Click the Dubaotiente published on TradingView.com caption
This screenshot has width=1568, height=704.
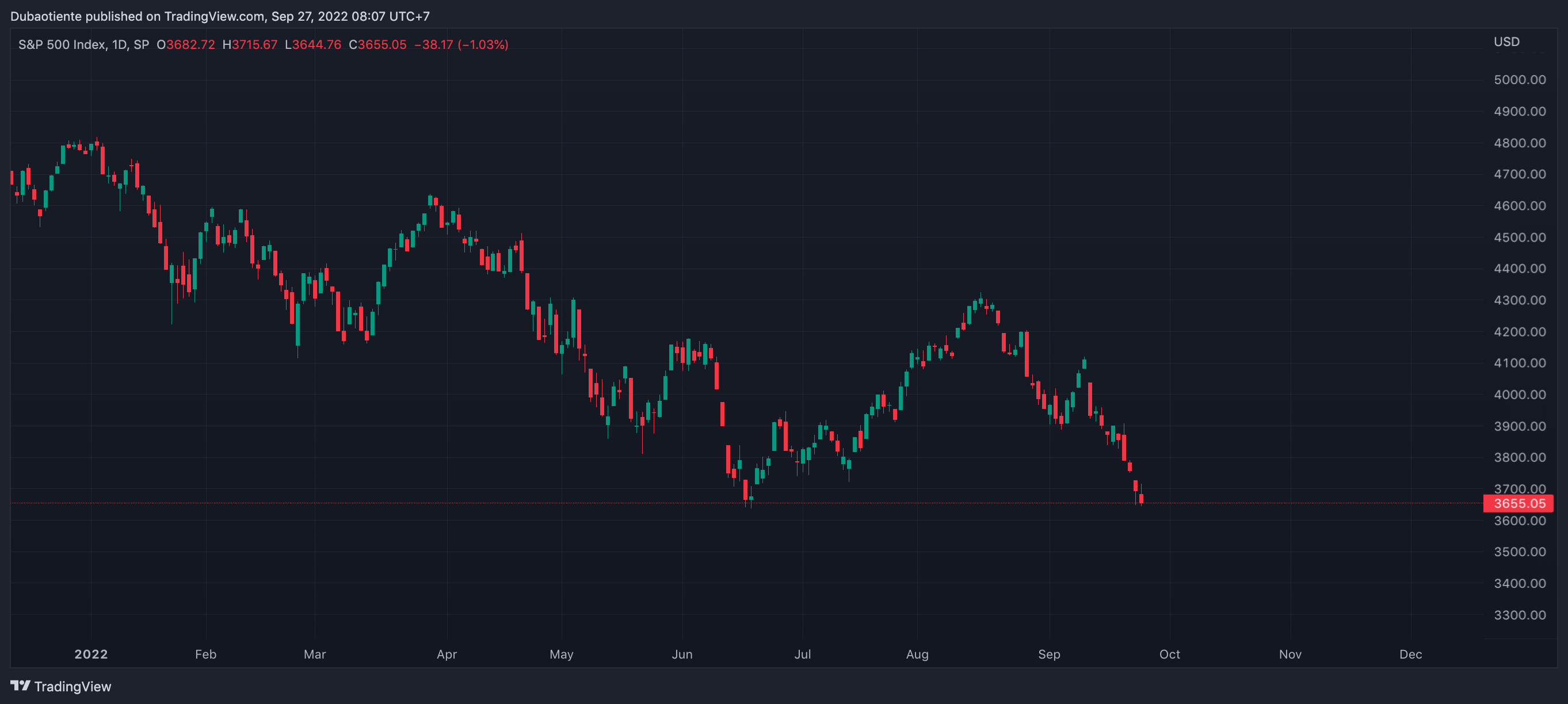pyautogui.click(x=220, y=17)
